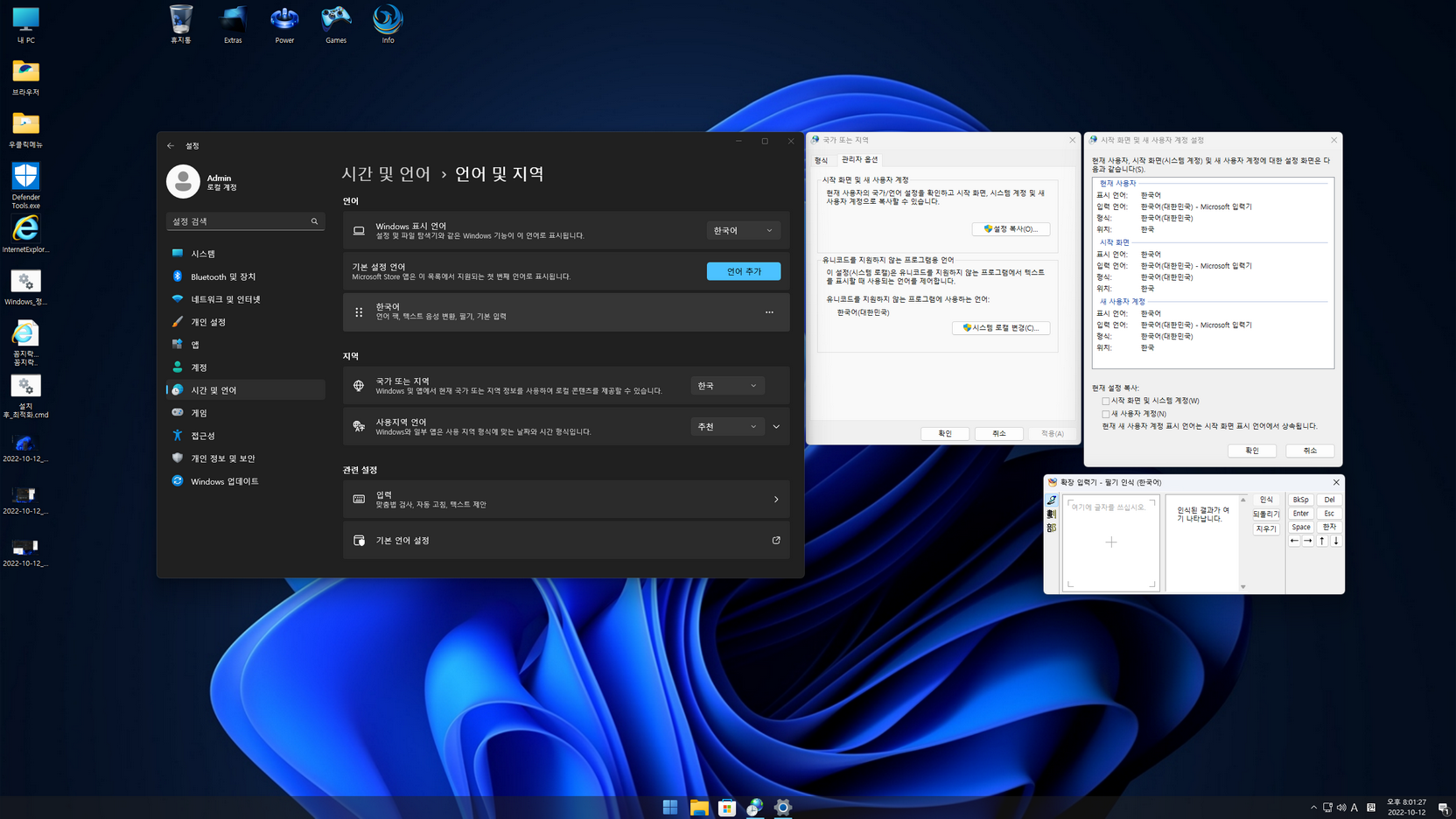
Task: Open the 시스템 category in Settings sidebar
Action: (x=245, y=254)
